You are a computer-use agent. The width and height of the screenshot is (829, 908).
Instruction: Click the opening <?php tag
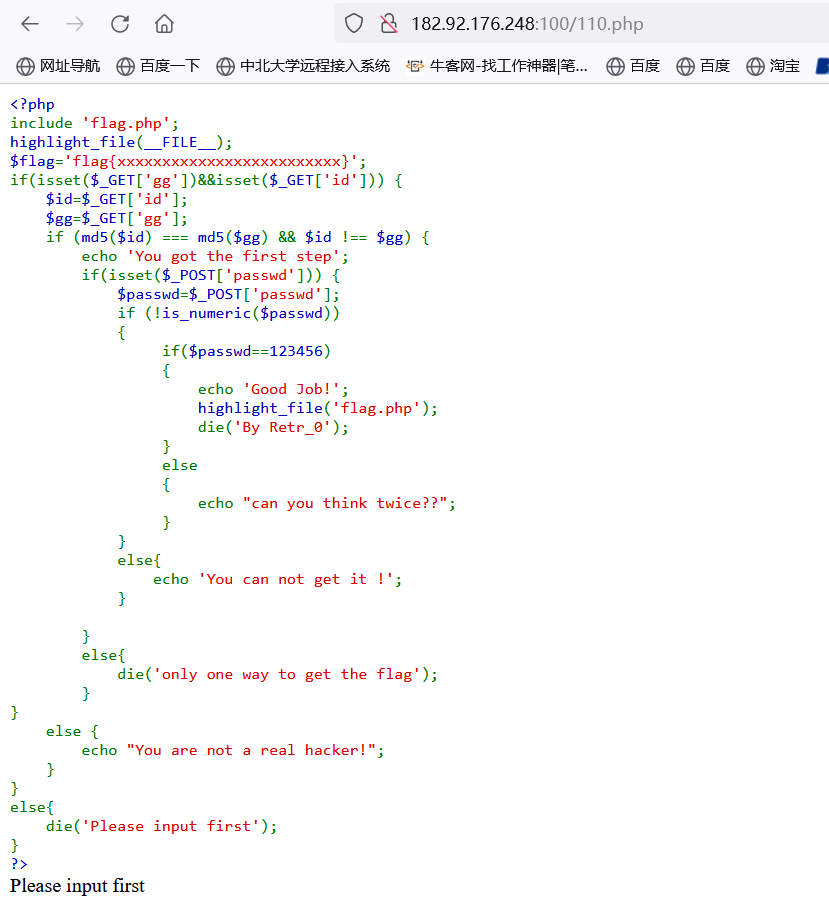click(32, 104)
